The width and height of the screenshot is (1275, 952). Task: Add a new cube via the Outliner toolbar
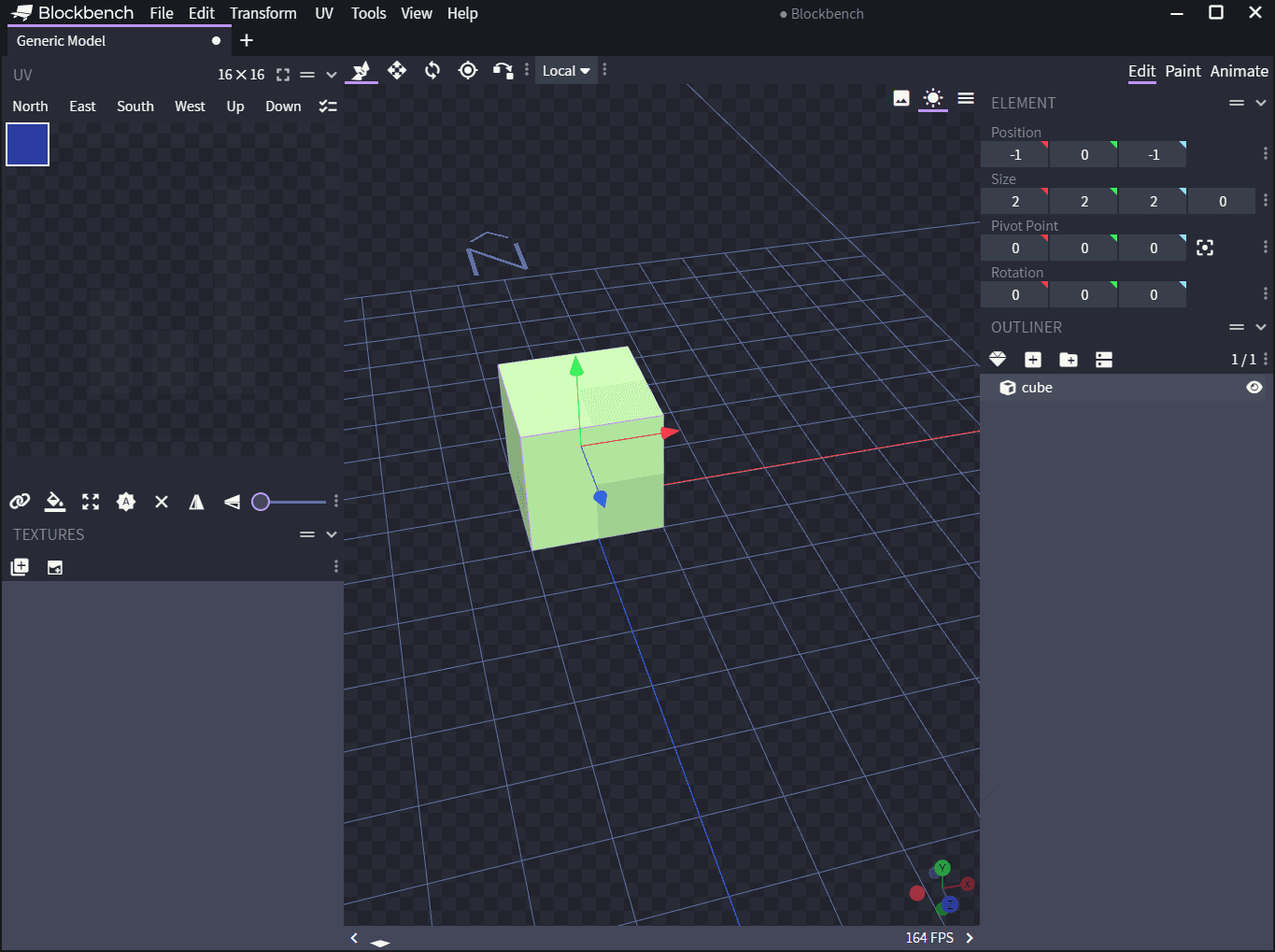(1032, 359)
